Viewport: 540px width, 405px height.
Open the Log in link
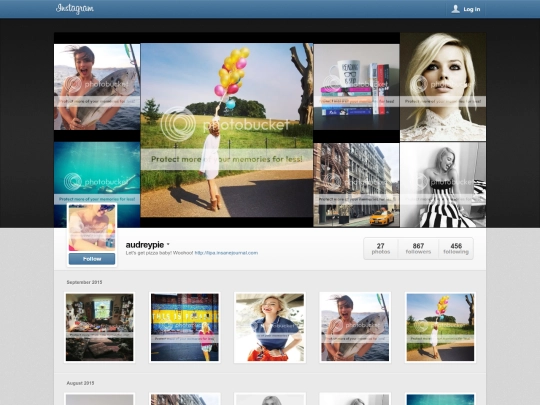471,9
